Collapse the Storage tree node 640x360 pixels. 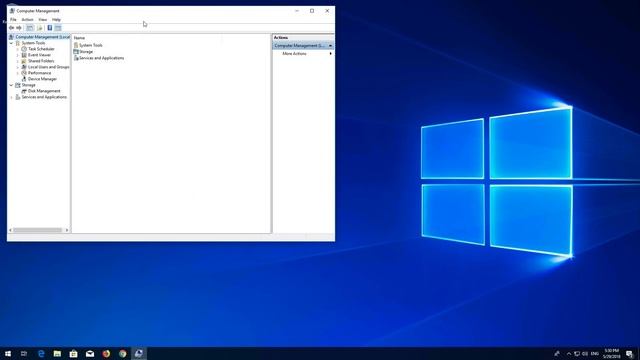pos(11,85)
